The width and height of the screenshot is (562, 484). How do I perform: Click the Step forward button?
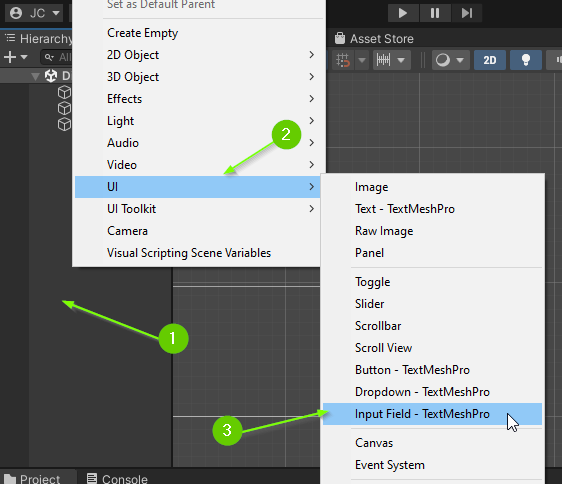pos(466,13)
